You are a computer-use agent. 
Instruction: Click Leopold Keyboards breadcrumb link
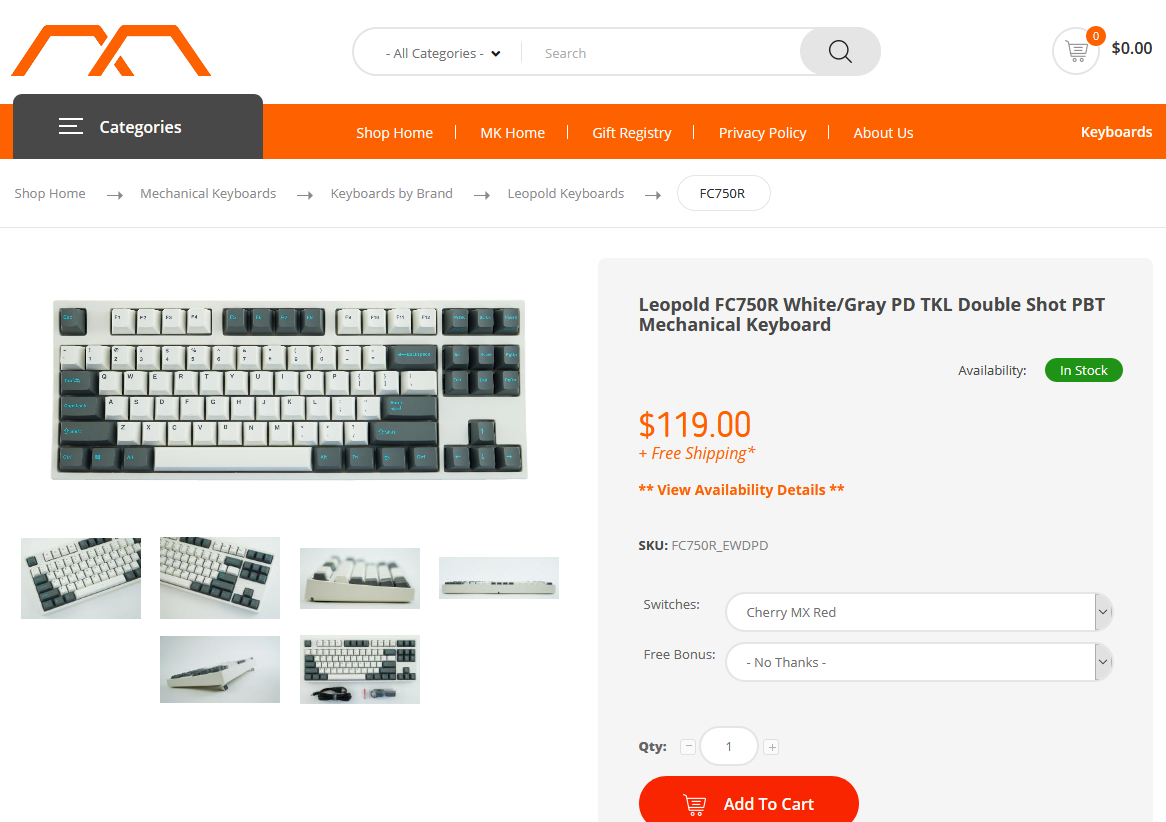click(566, 193)
